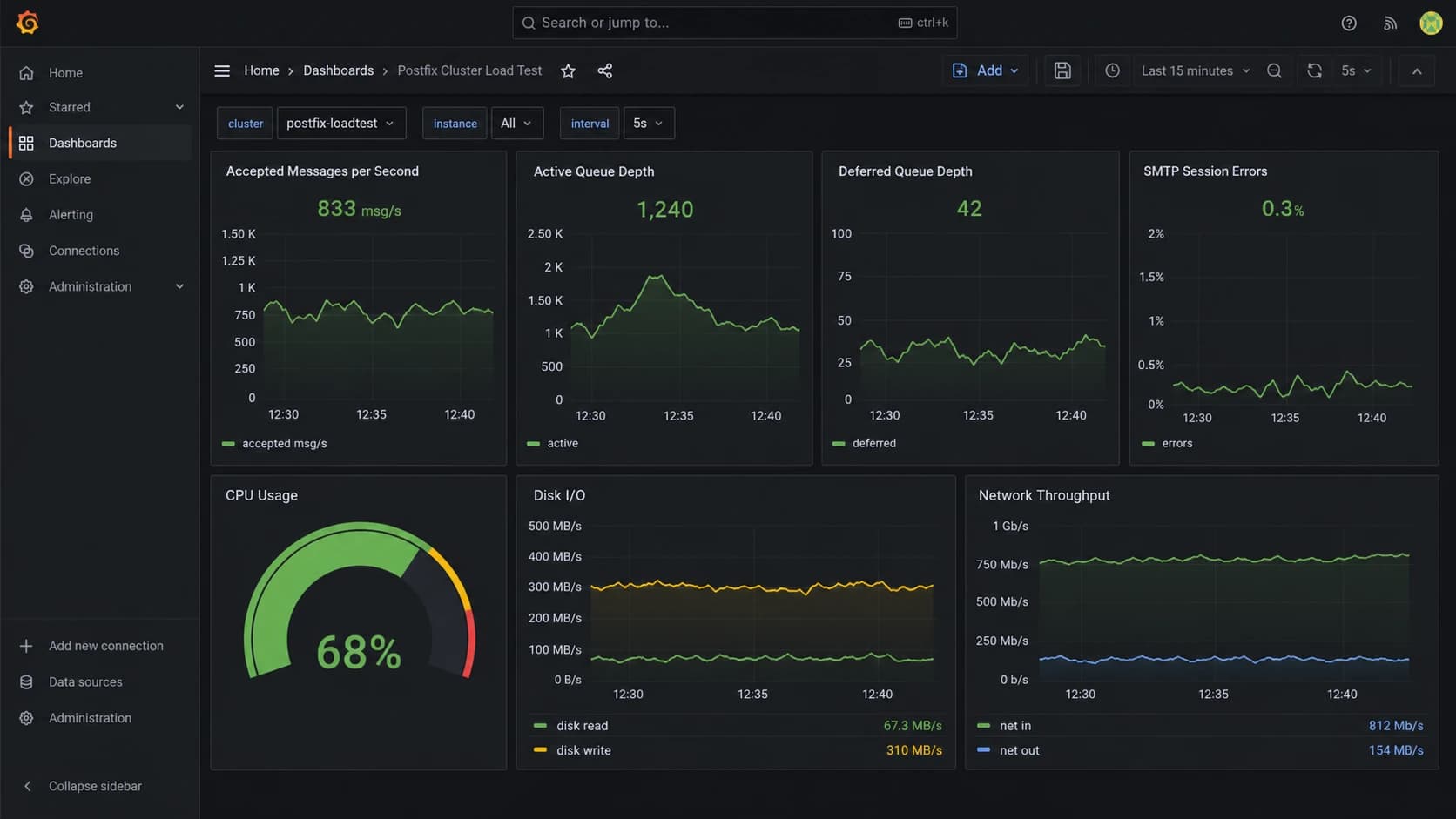The height and width of the screenshot is (819, 1456).
Task: Toggle the disk read legend series
Action: click(x=571, y=726)
